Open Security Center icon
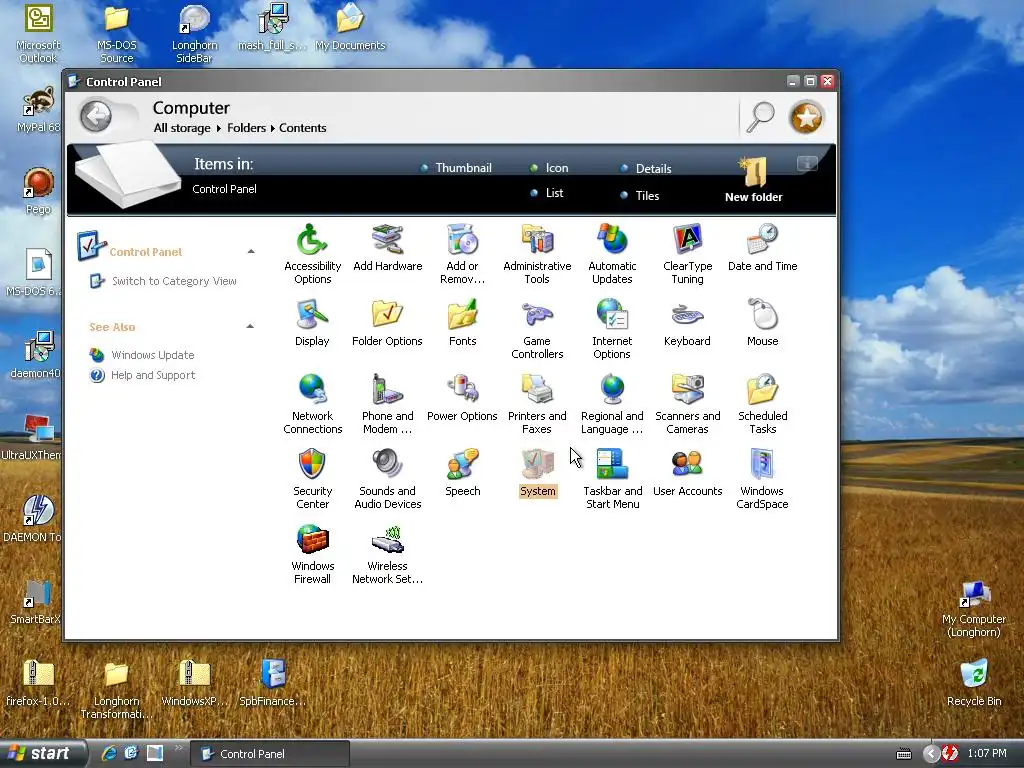Screen dimensions: 1024x768 pos(312,479)
